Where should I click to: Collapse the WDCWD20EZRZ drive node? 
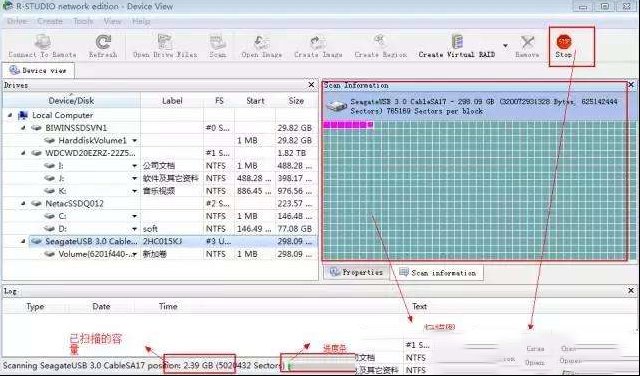click(x=23, y=153)
